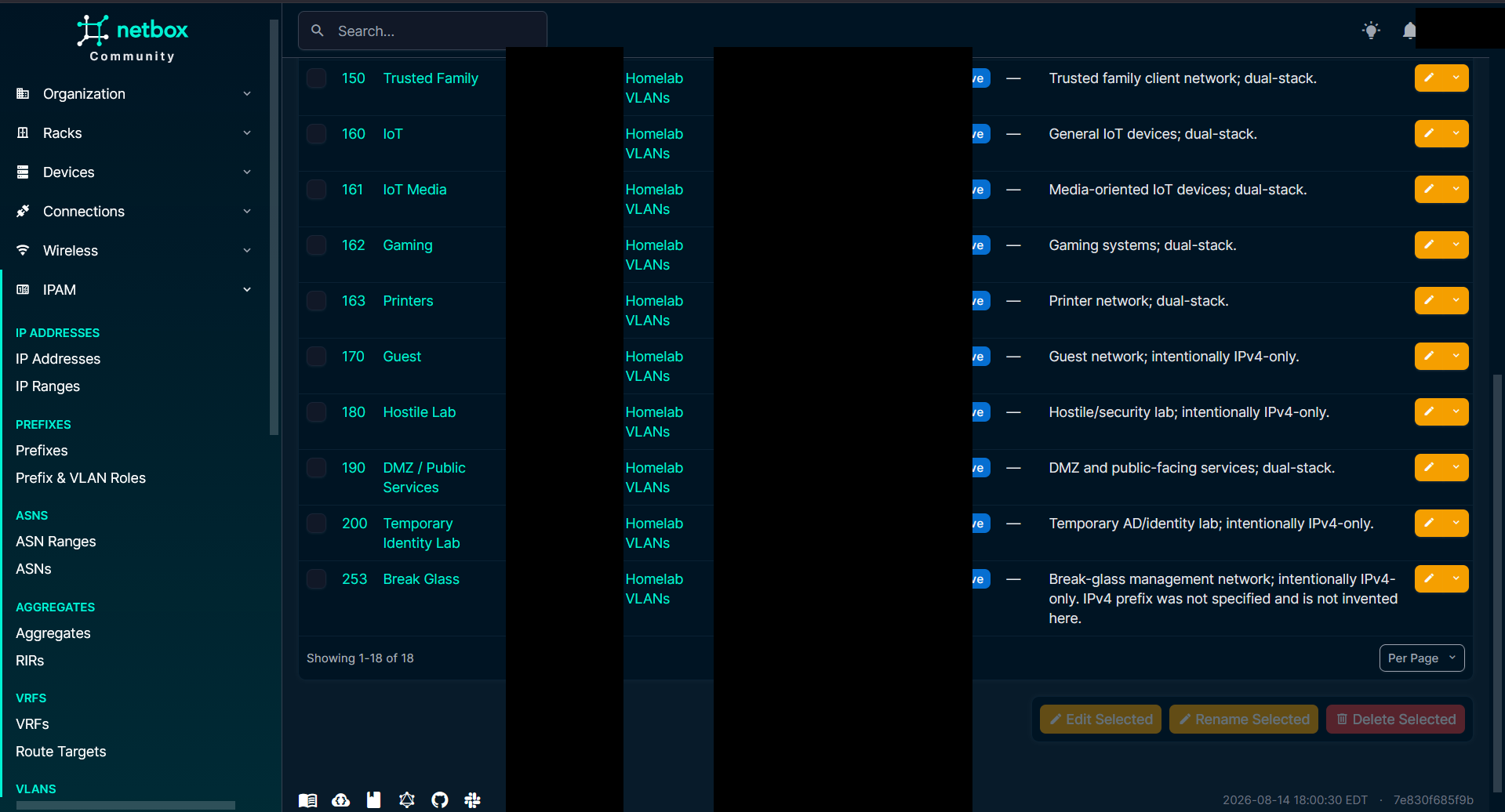This screenshot has height=812, width=1505.
Task: Open the documentation book icon in footer
Action: tap(307, 800)
